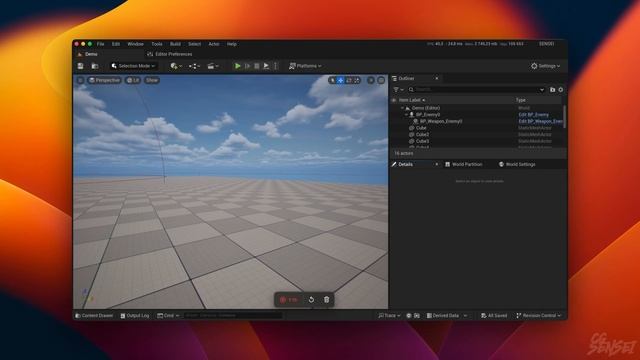Open the Build menu

tap(176, 44)
